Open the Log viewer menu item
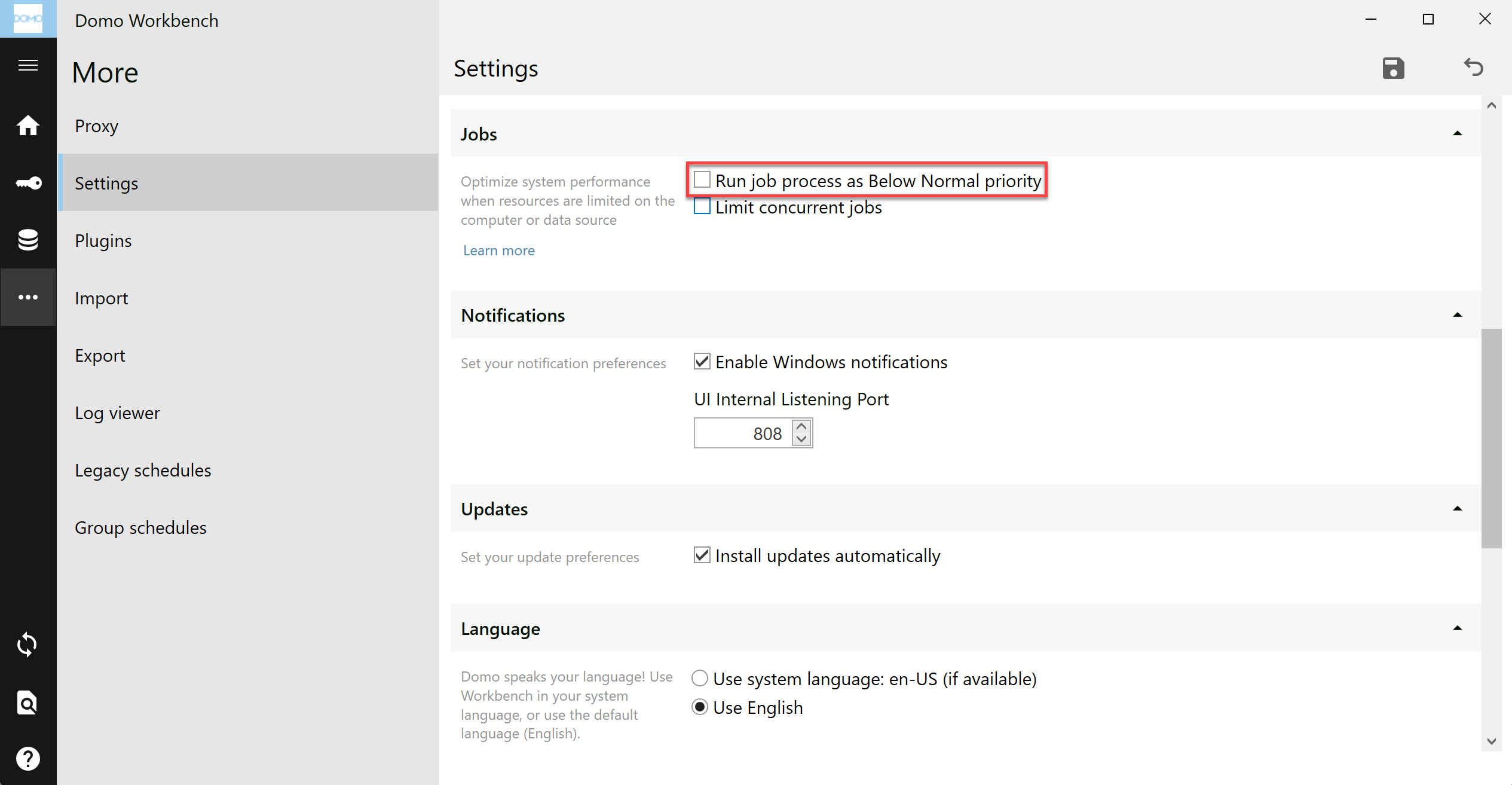Image resolution: width=1512 pixels, height=785 pixels. tap(117, 413)
